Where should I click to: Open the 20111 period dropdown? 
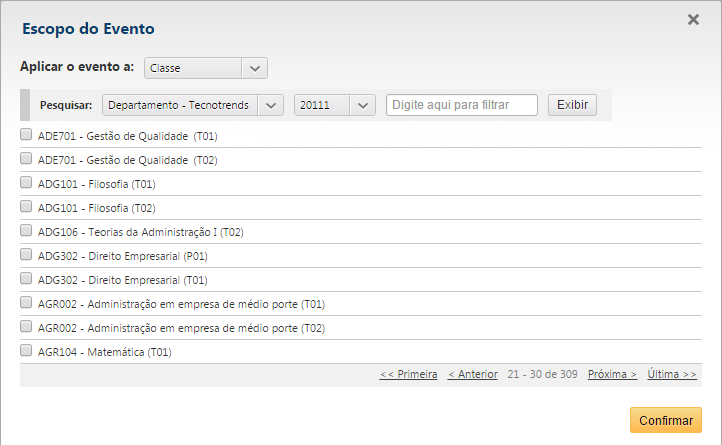334,105
